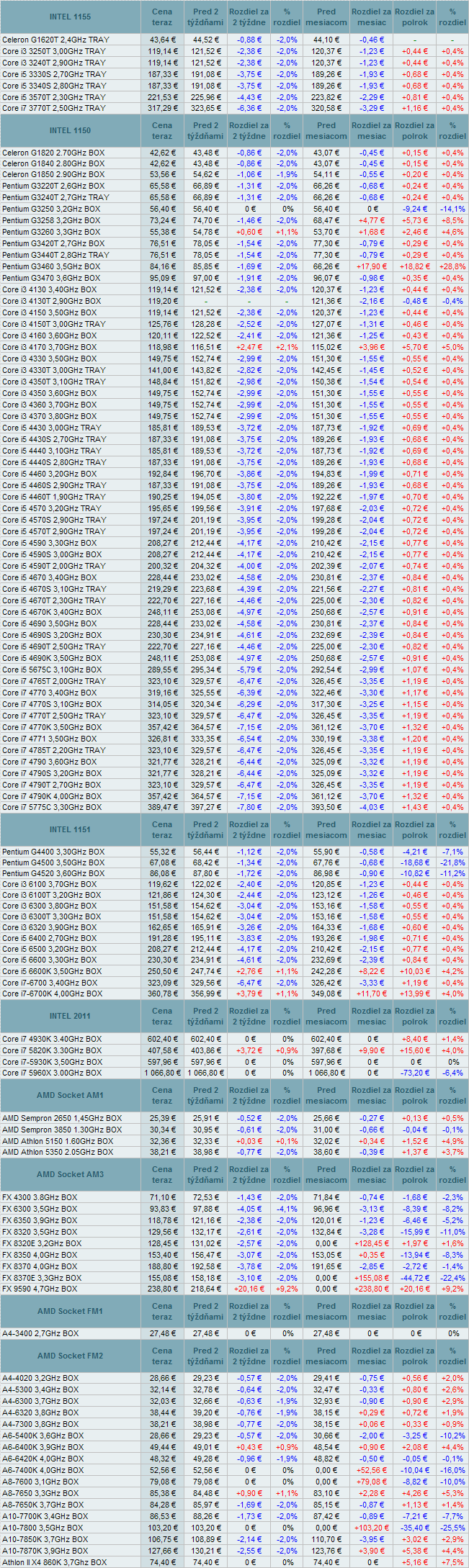Click "Athlon II X4 860K 3,7Ghz BOX" name

point(54,1562)
